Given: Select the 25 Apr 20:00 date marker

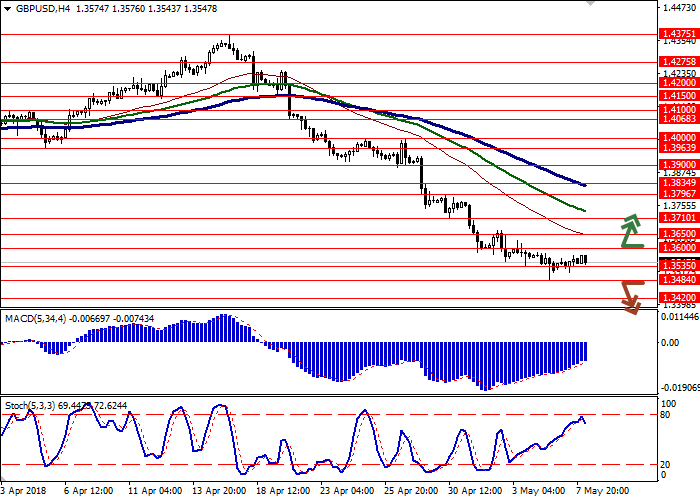Looking at the screenshot, I should [409, 492].
